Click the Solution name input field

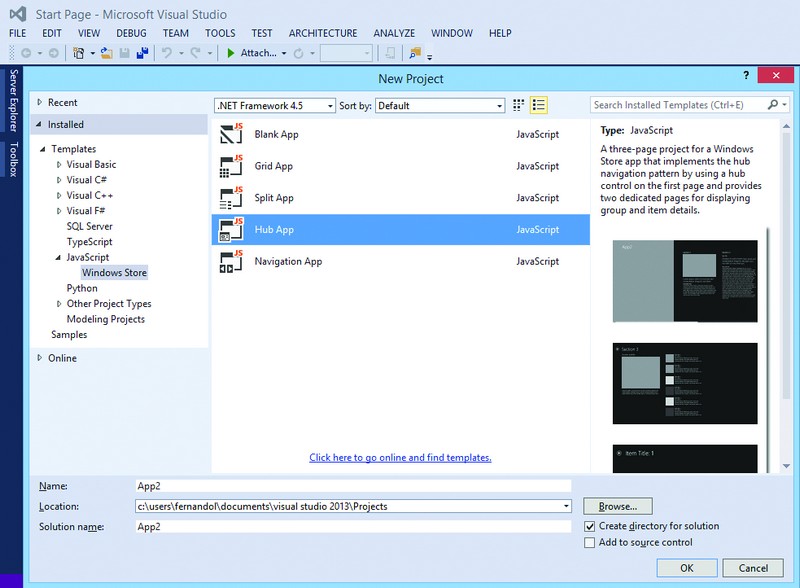[353, 526]
